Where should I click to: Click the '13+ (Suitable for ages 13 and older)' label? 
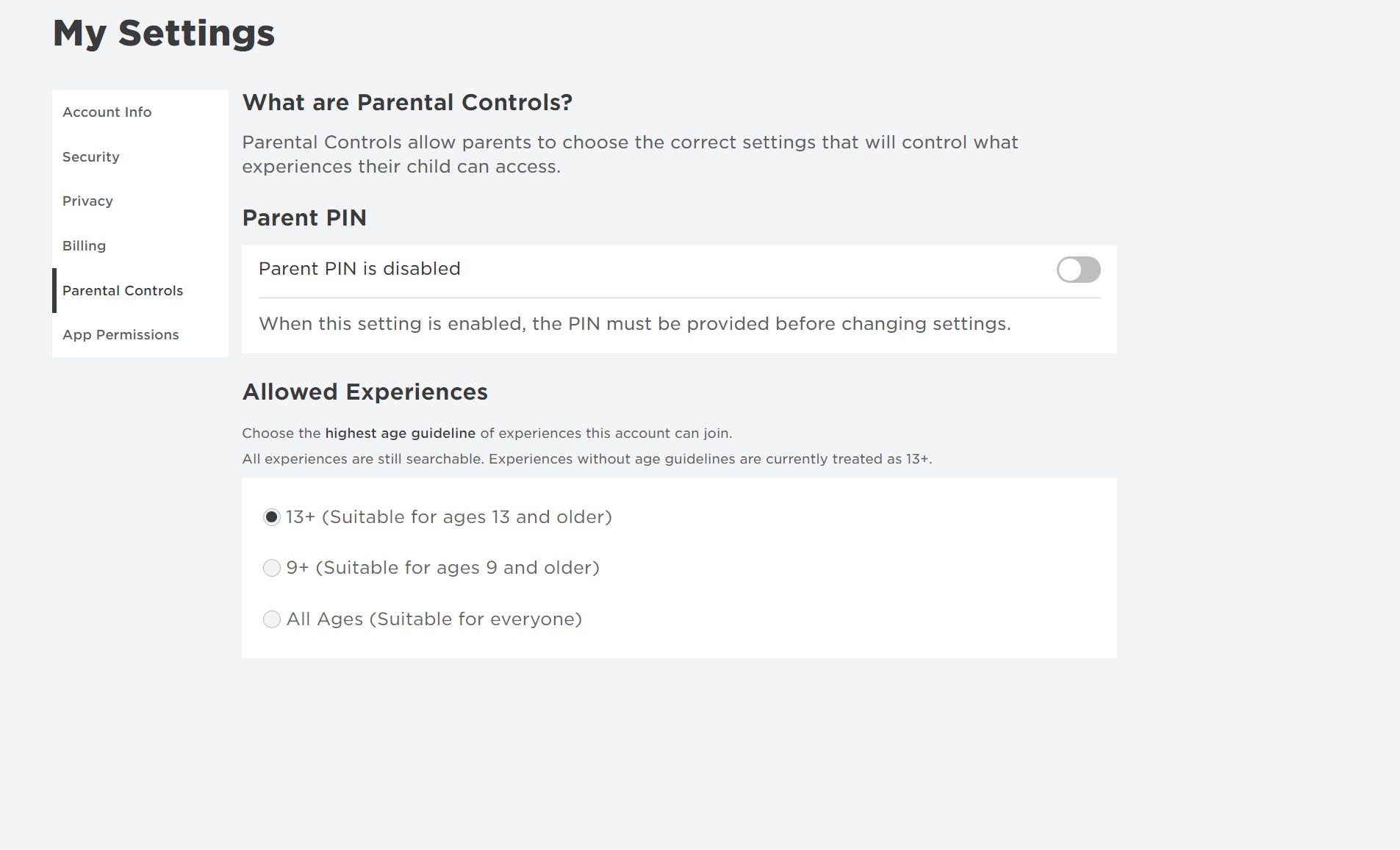[448, 517]
